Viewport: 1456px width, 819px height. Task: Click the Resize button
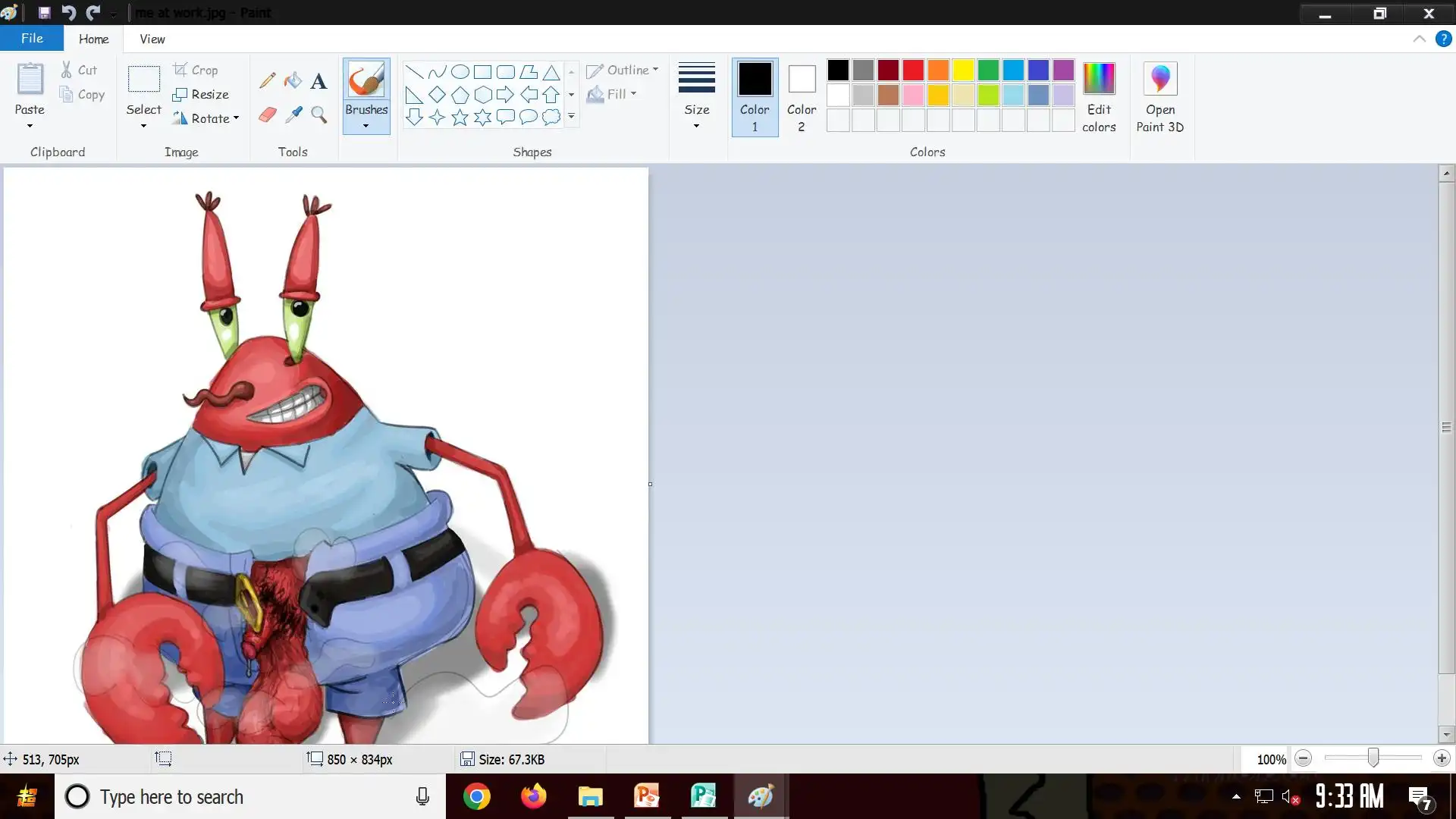point(201,94)
